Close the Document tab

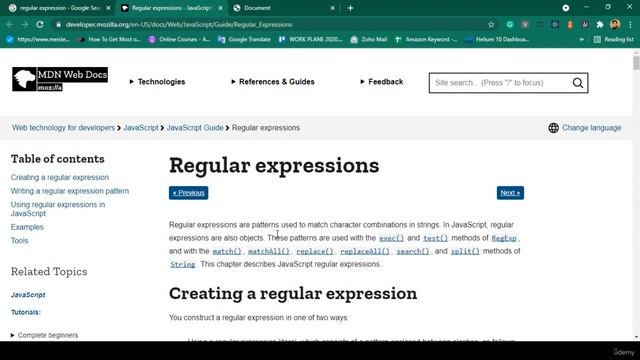click(332, 8)
